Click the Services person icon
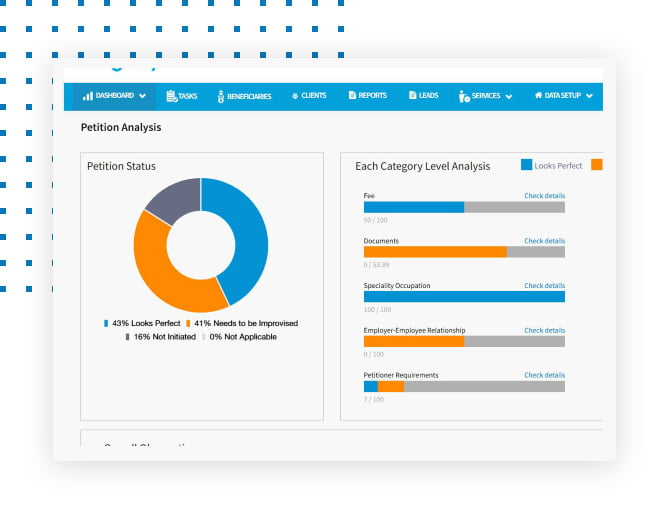Screen dimensions: 660x508 pyautogui.click(x=464, y=96)
